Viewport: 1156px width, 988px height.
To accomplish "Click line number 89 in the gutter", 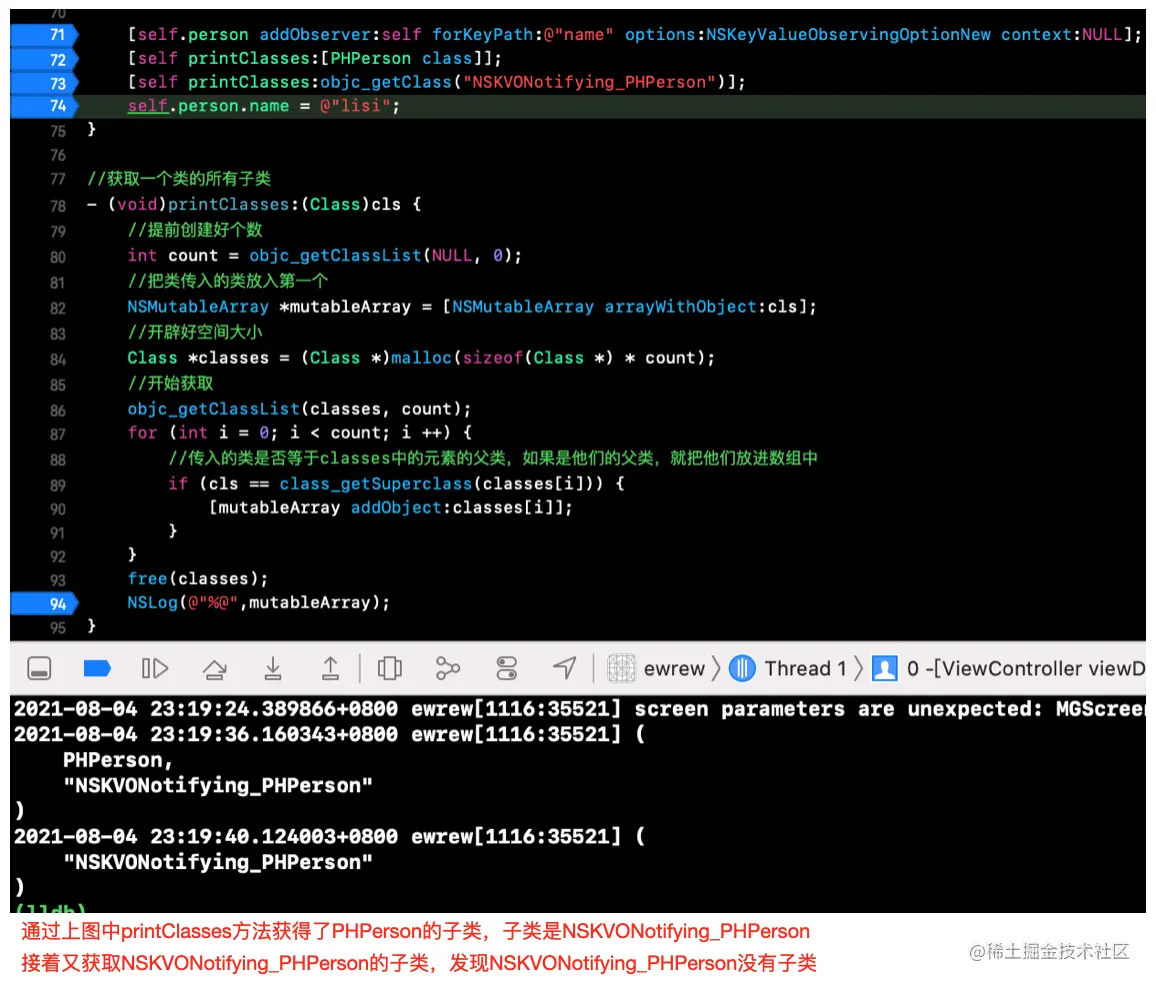I will coord(58,485).
